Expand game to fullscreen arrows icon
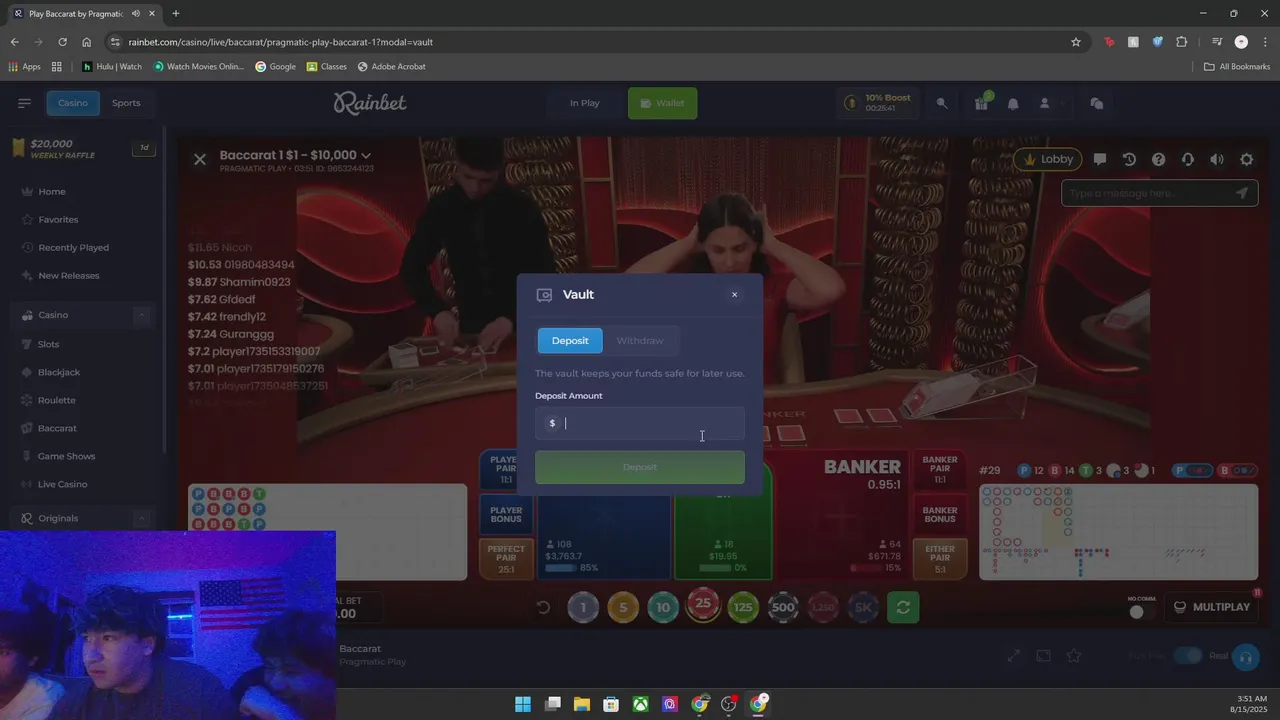This screenshot has width=1280, height=720. point(1014,656)
